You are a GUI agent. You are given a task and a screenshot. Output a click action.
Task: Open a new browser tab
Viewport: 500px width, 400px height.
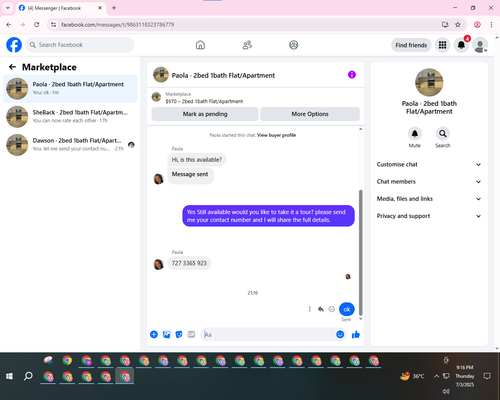pyautogui.click(x=114, y=8)
